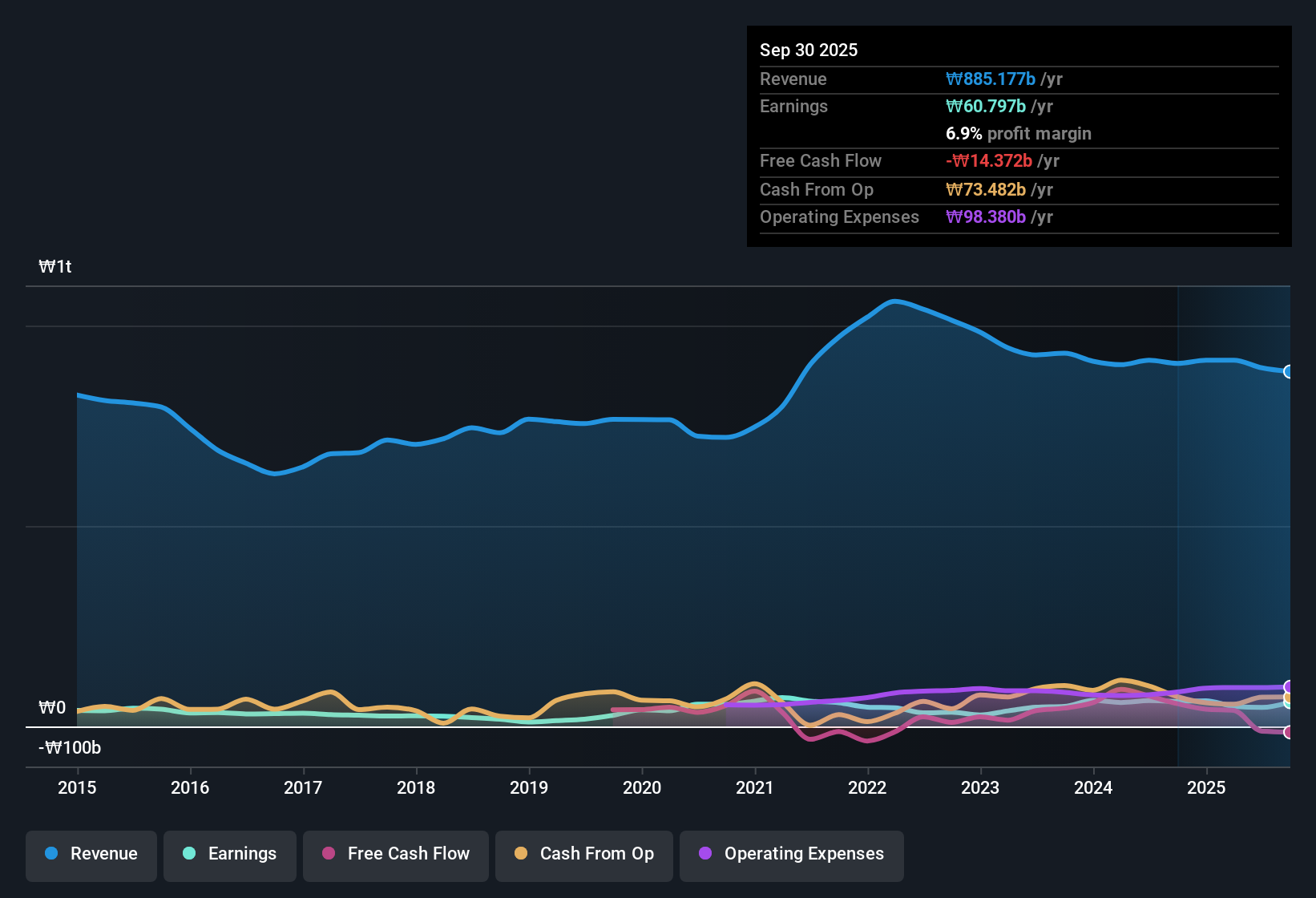Click the orange Cash From Op legend dot

click(x=521, y=854)
